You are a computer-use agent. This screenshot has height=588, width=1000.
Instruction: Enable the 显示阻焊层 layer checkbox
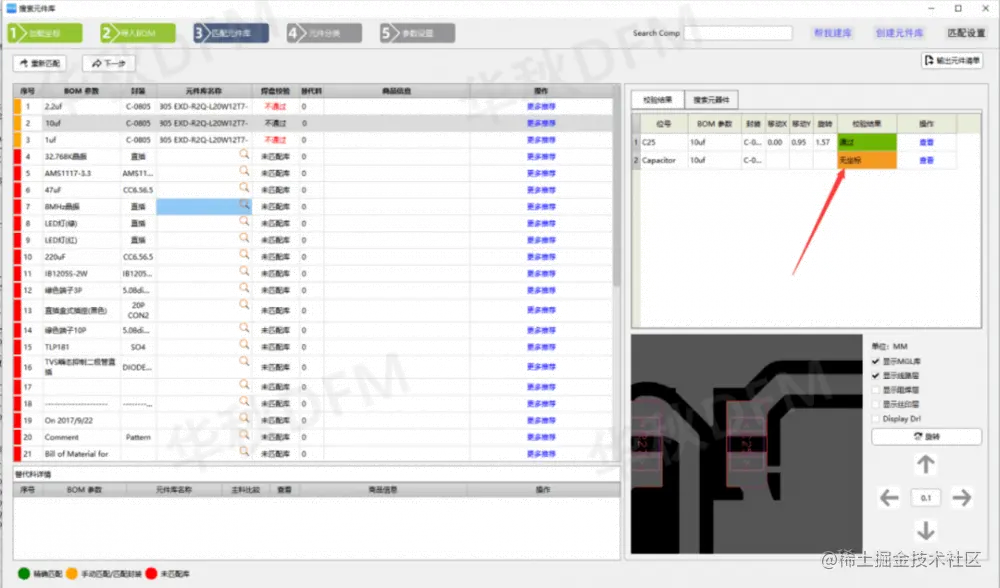click(875, 389)
